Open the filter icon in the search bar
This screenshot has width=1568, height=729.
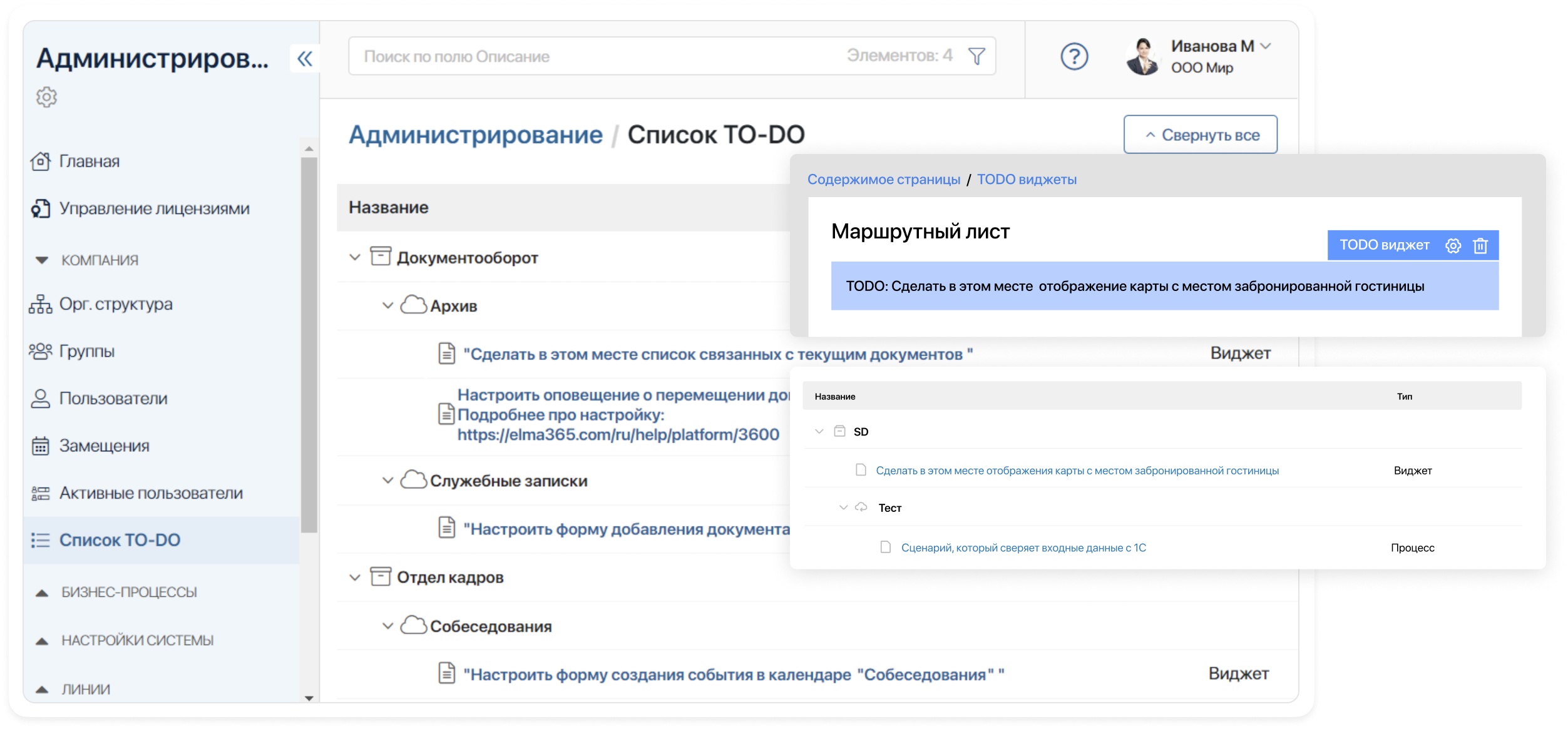point(976,55)
